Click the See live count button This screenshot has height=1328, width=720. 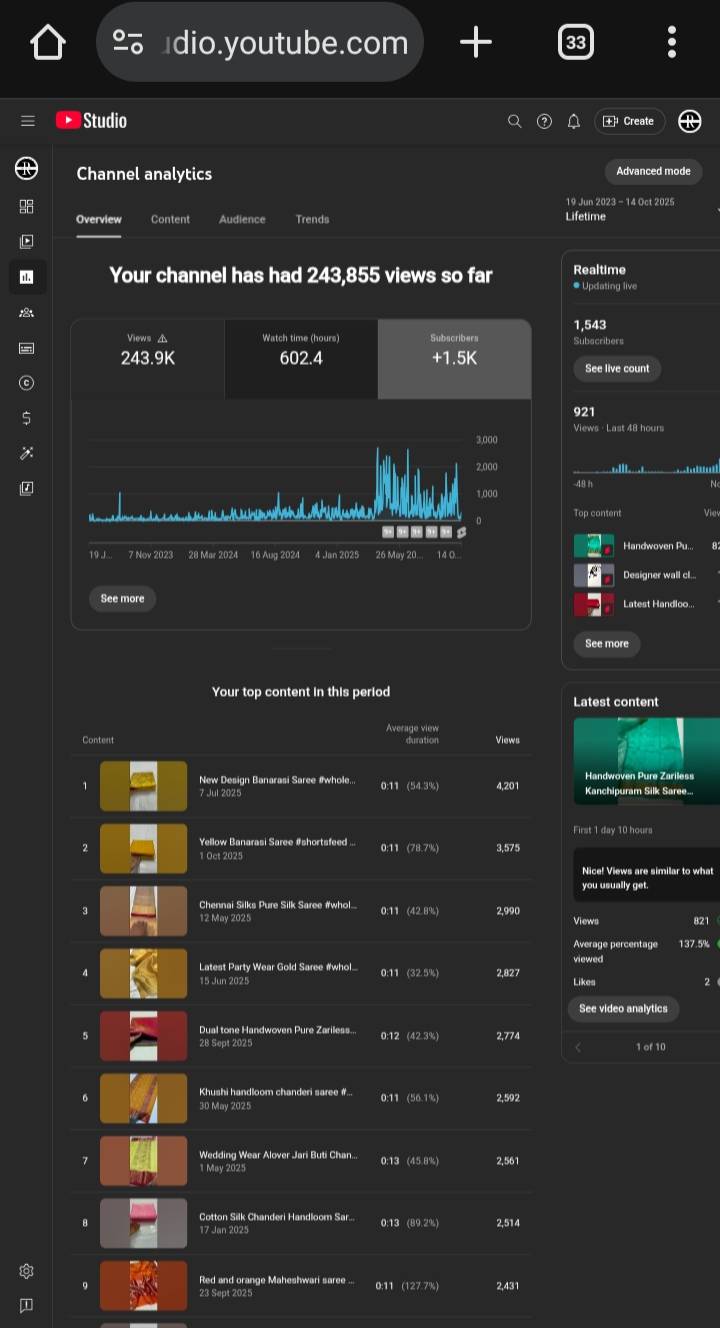(617, 369)
